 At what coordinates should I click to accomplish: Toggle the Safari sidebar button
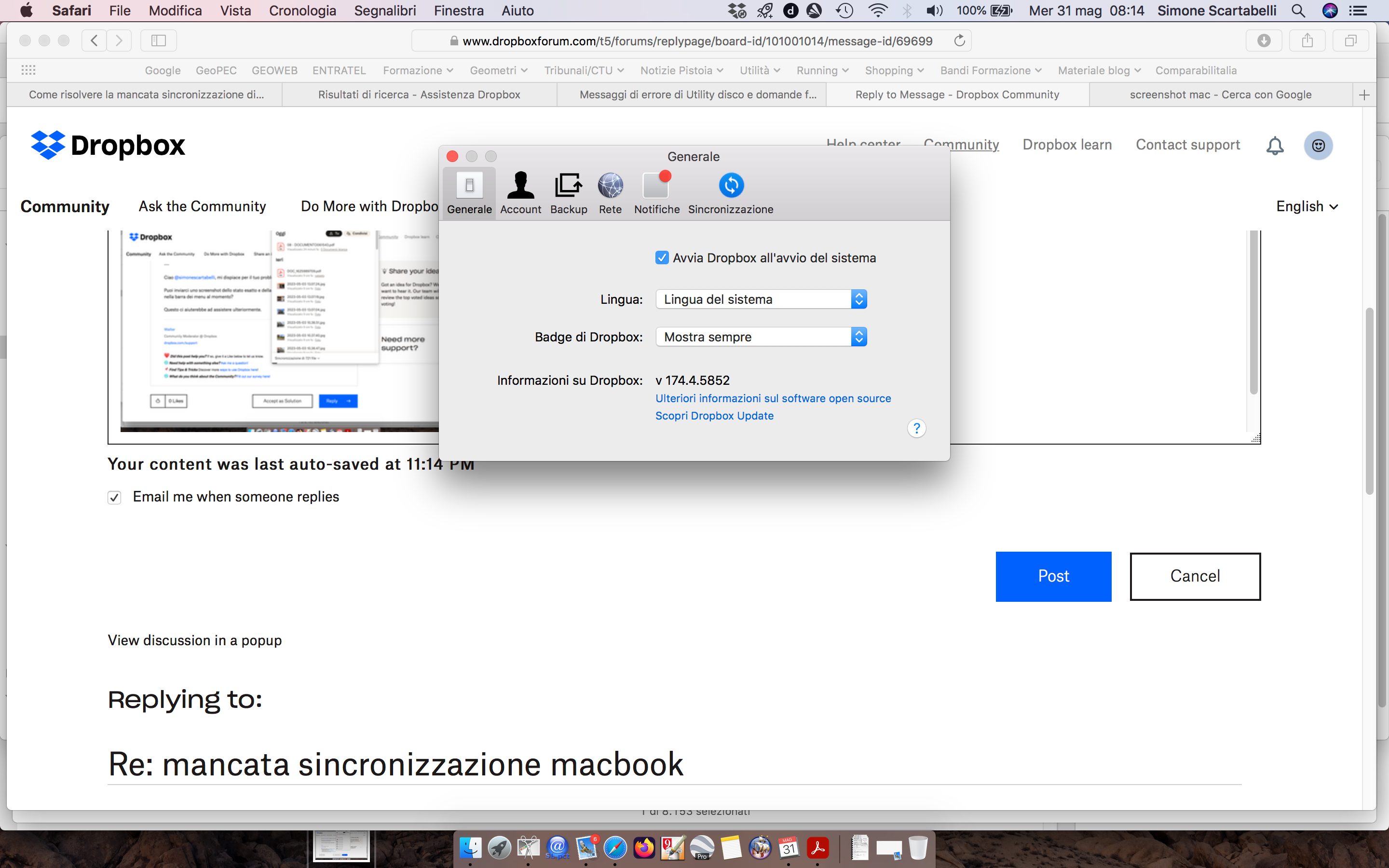click(x=158, y=41)
